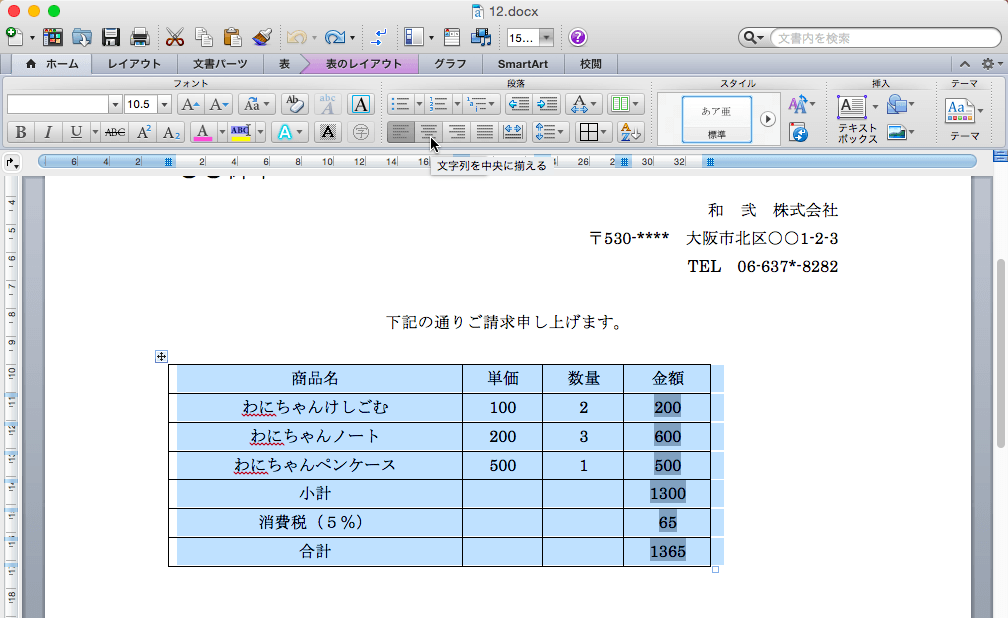Select the Format Painter brush
Viewport: 1008px width, 618px height.
[x=262, y=37]
